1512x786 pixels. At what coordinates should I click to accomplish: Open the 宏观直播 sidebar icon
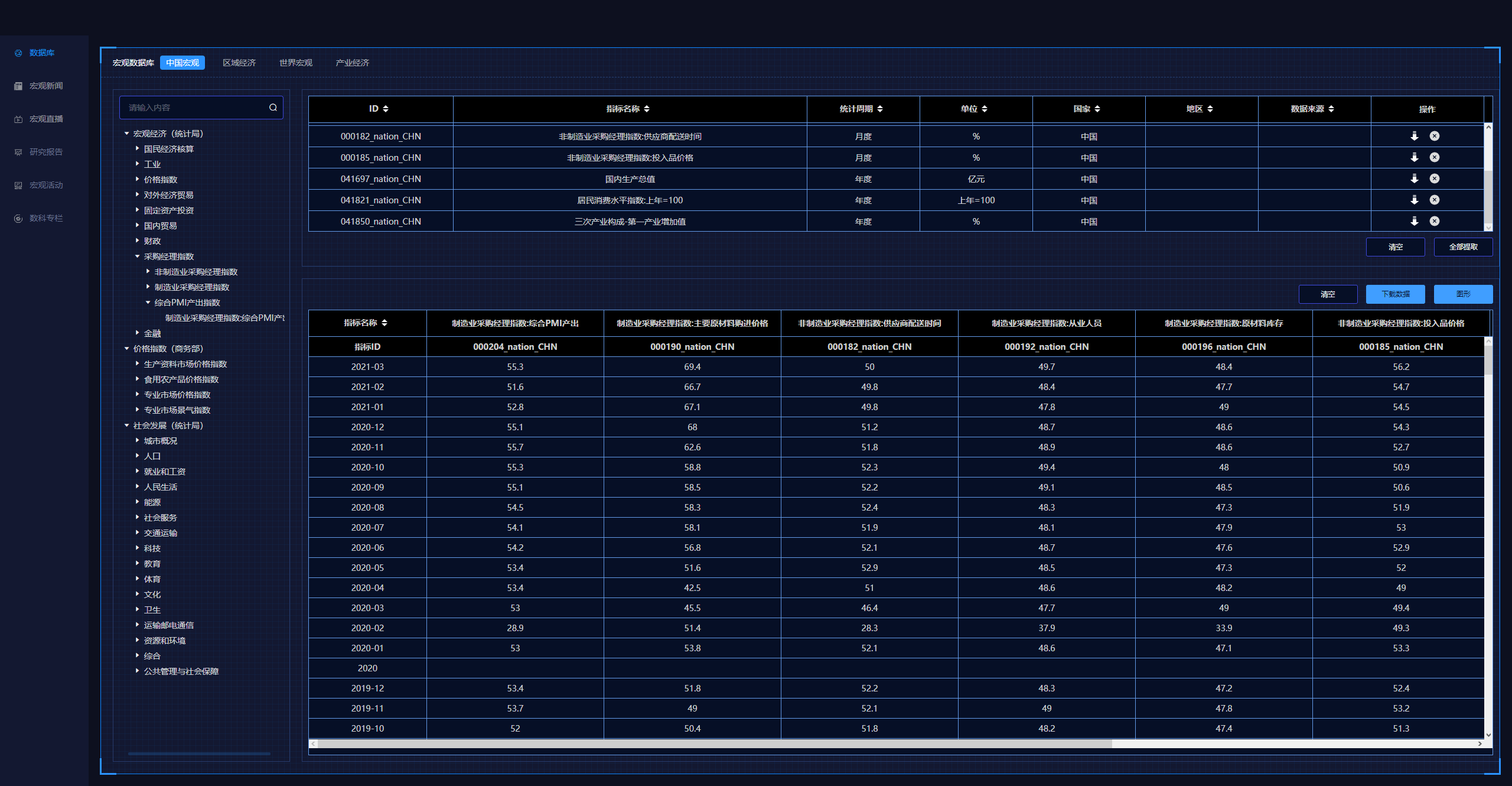[x=18, y=119]
